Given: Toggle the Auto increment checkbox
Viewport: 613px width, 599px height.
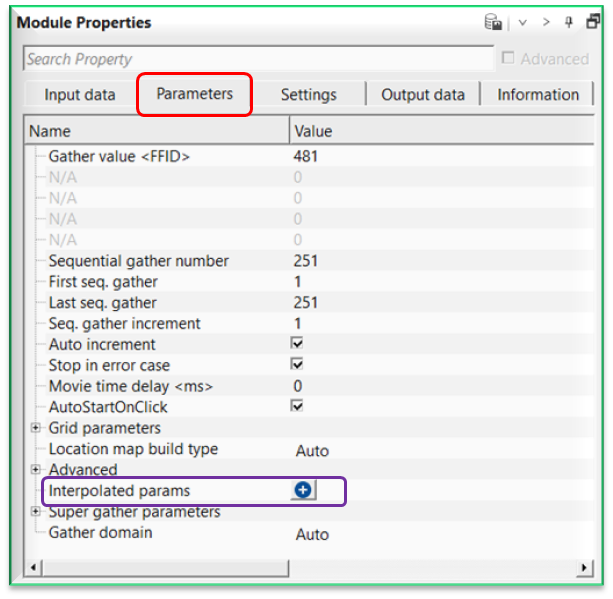Looking at the screenshot, I should [x=296, y=344].
